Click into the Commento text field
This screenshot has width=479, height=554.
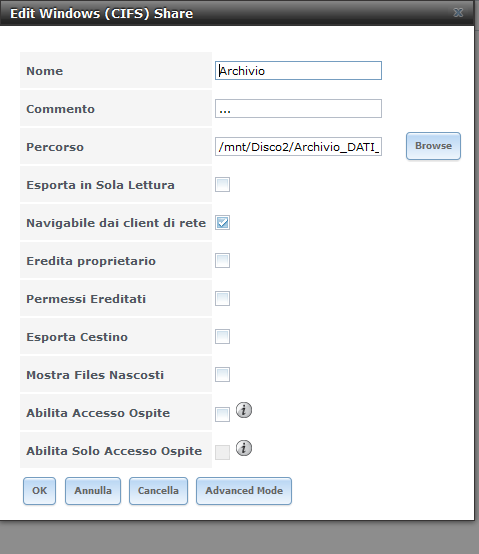click(298, 108)
